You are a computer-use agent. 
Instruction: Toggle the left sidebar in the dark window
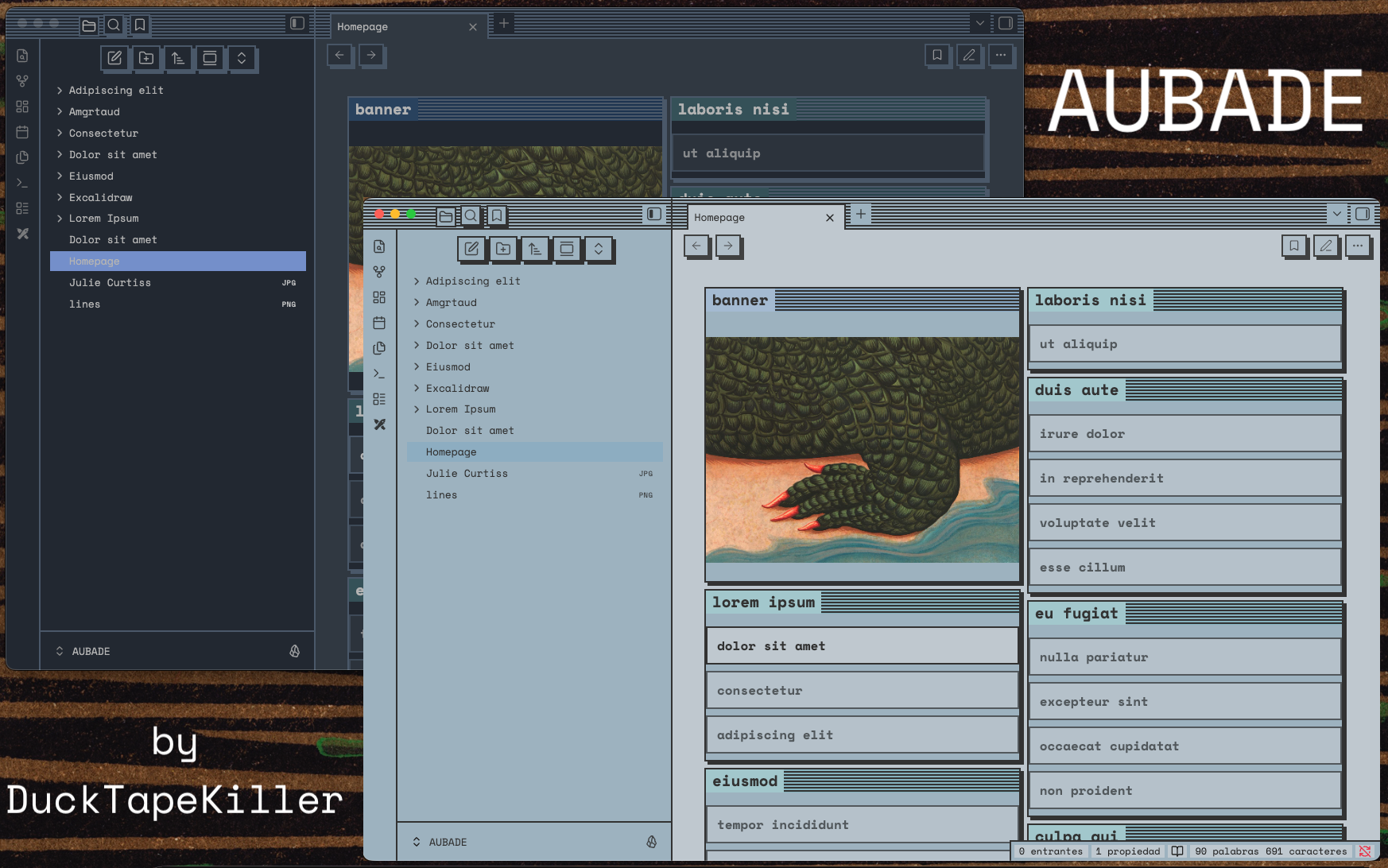pos(297,23)
